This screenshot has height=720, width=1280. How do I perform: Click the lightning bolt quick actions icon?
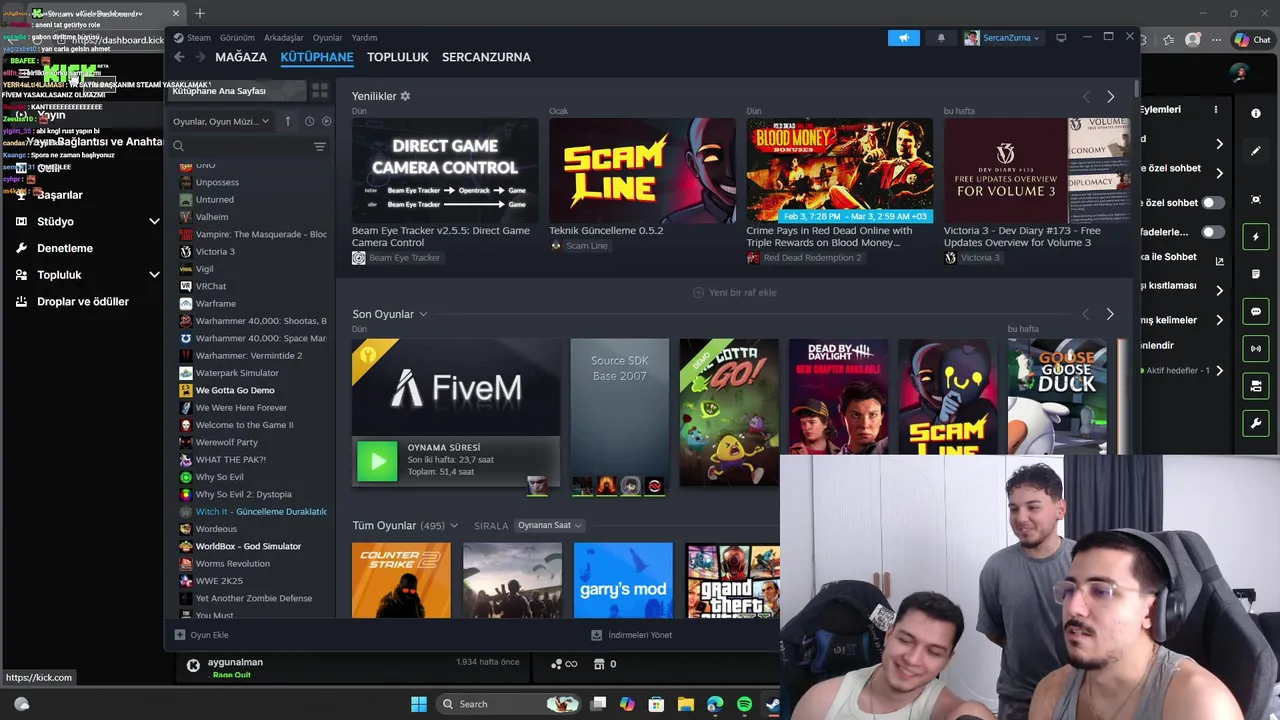[x=1256, y=237]
